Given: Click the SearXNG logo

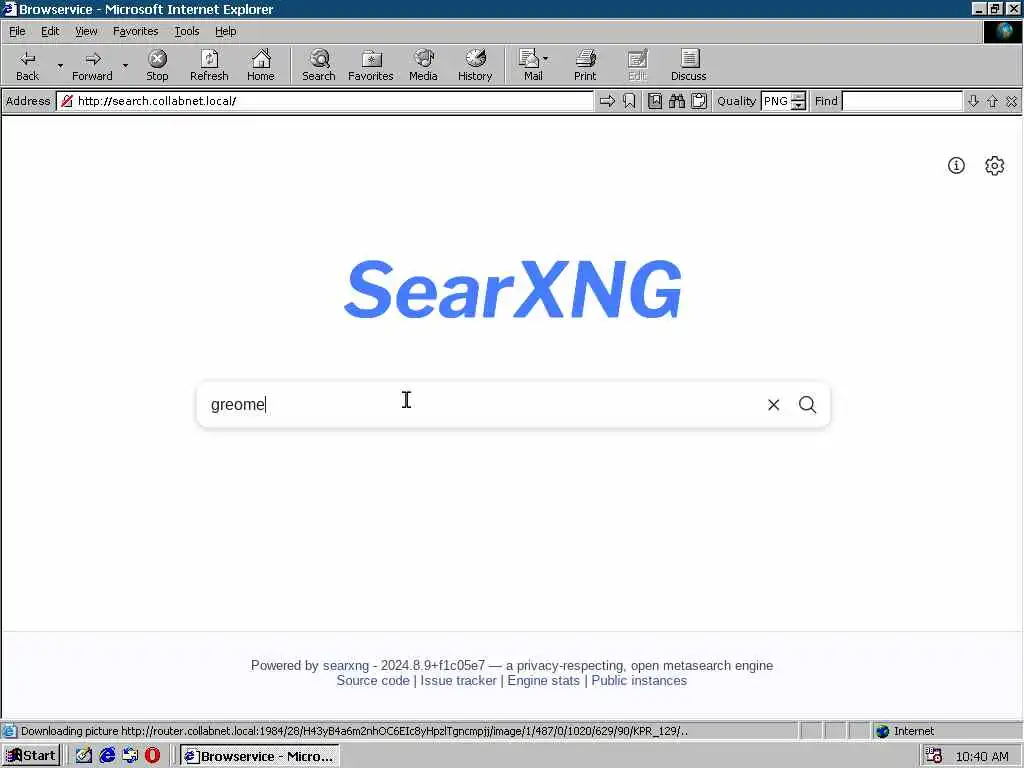Looking at the screenshot, I should tap(513, 289).
